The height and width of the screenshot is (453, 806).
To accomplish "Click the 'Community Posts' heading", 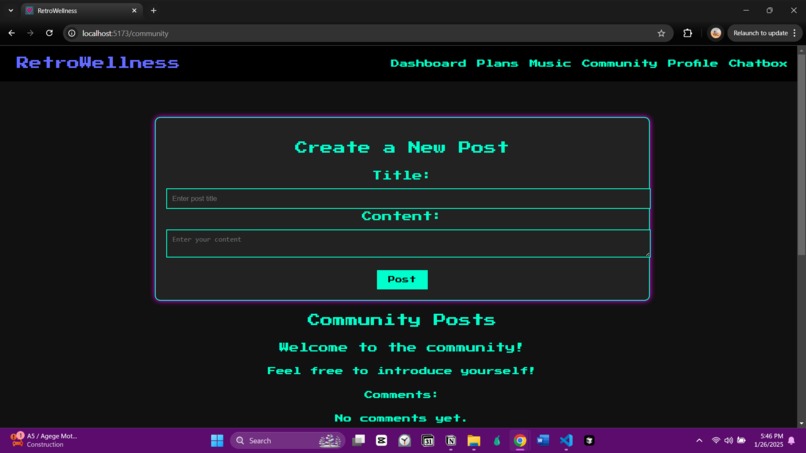I will point(401,320).
